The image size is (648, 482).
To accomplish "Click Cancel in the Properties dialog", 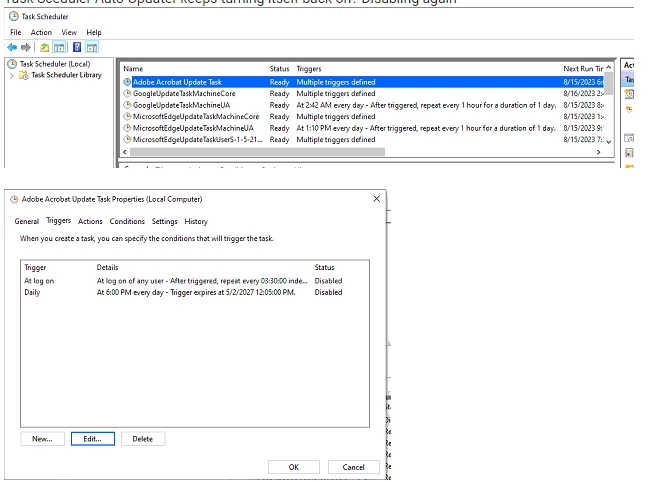I will tap(354, 467).
